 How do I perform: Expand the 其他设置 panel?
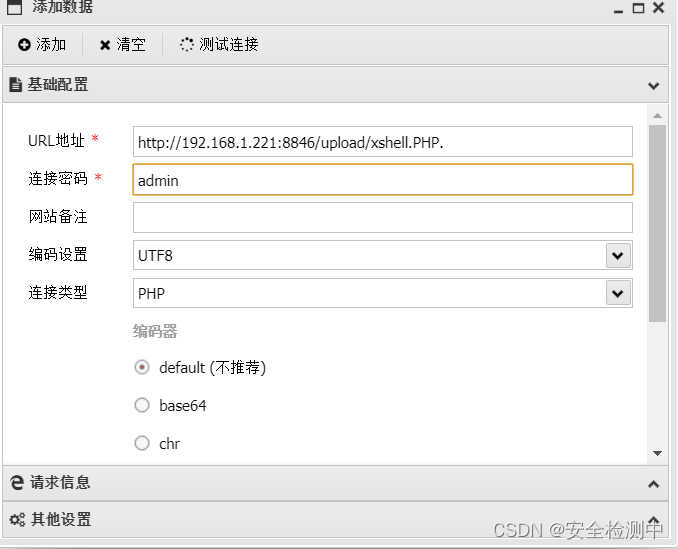coord(653,520)
